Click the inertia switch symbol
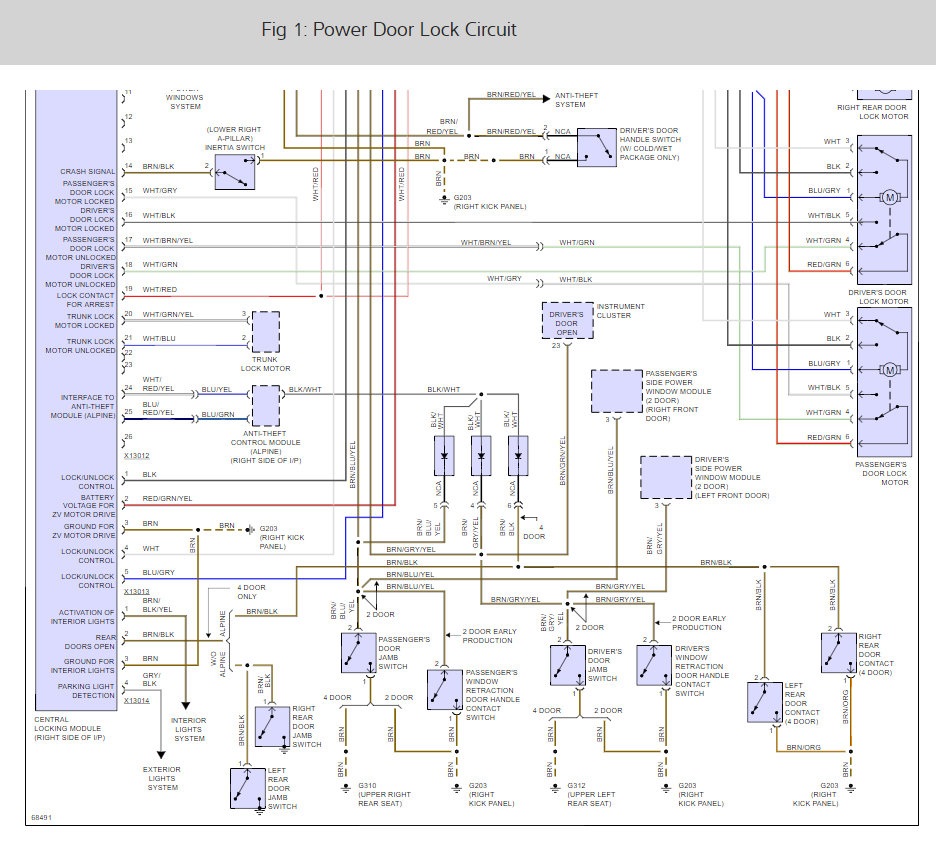The width and height of the screenshot is (936, 845). pos(235,172)
